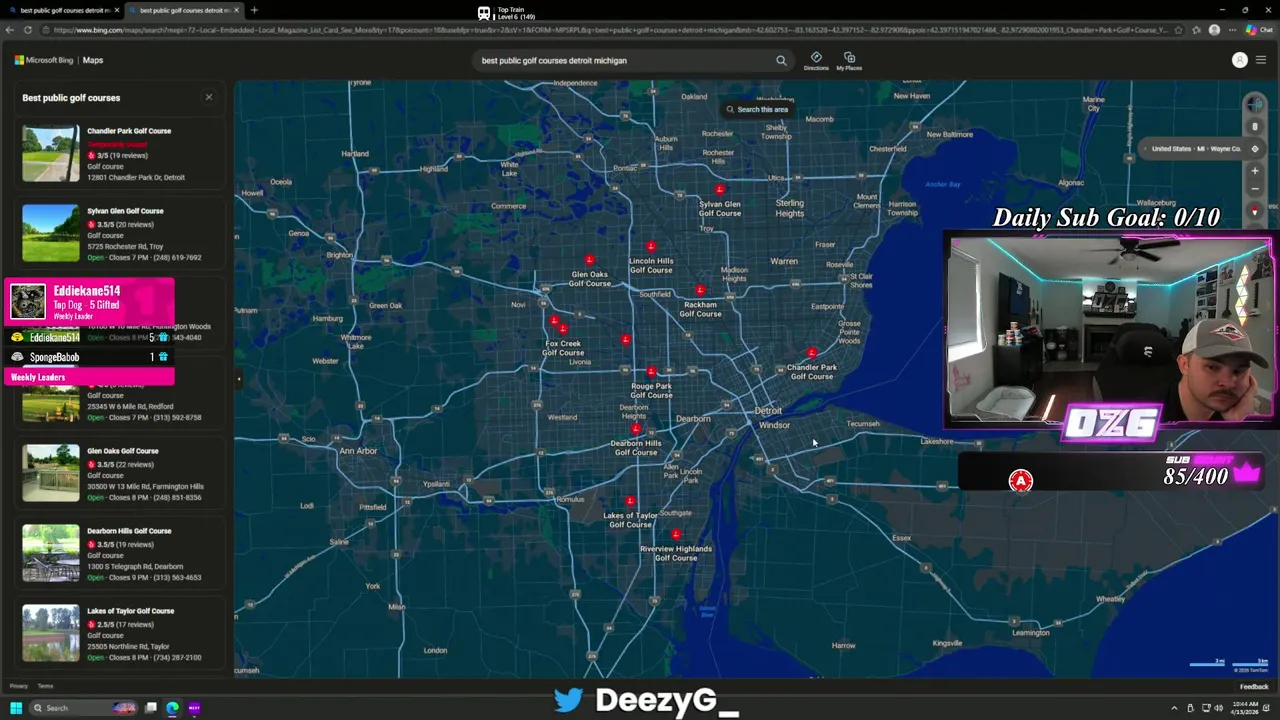Open the Chandler Park Golf Course listing title
1280x720 pixels.
(129, 131)
